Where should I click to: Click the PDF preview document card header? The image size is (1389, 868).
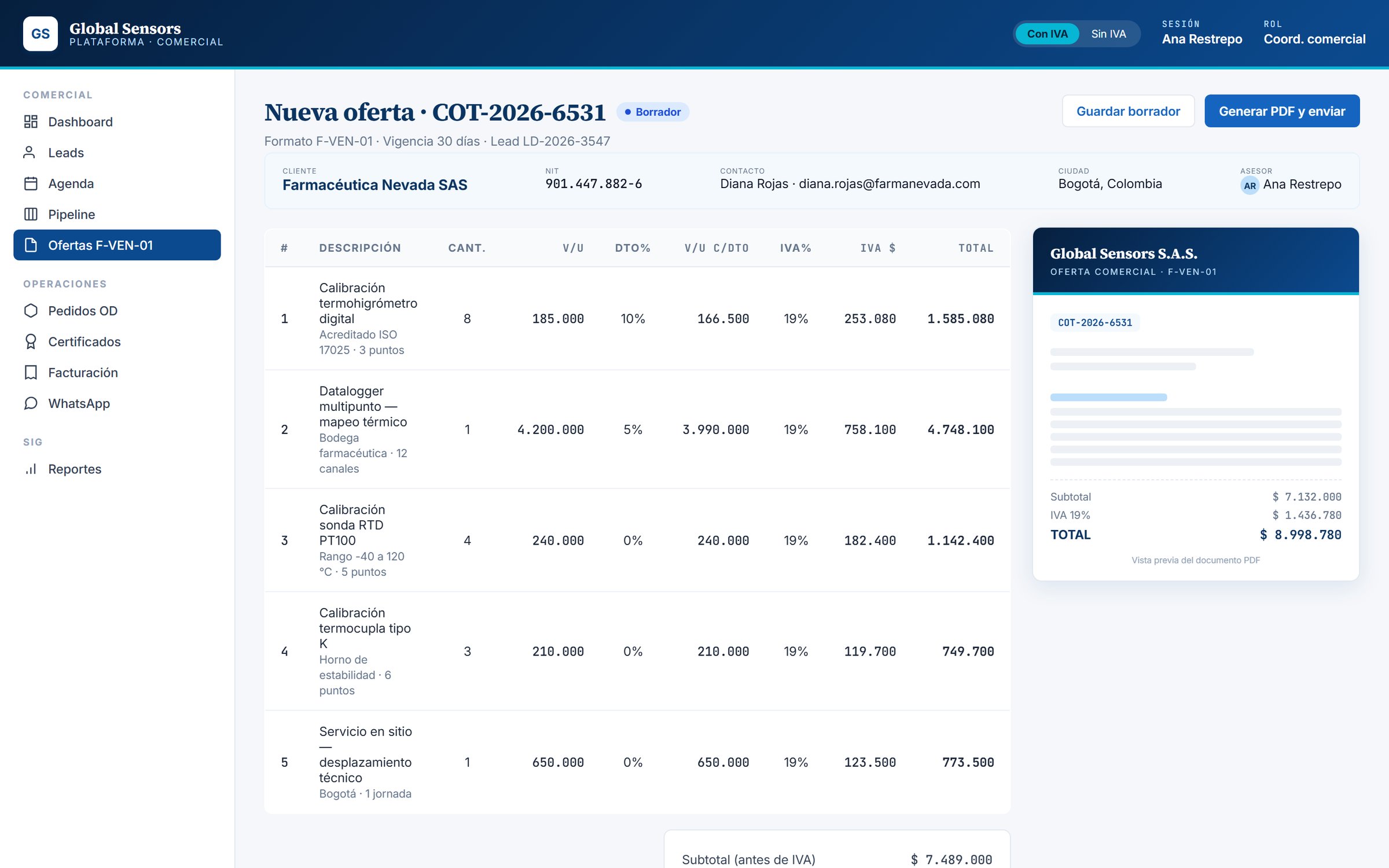coord(1196,260)
